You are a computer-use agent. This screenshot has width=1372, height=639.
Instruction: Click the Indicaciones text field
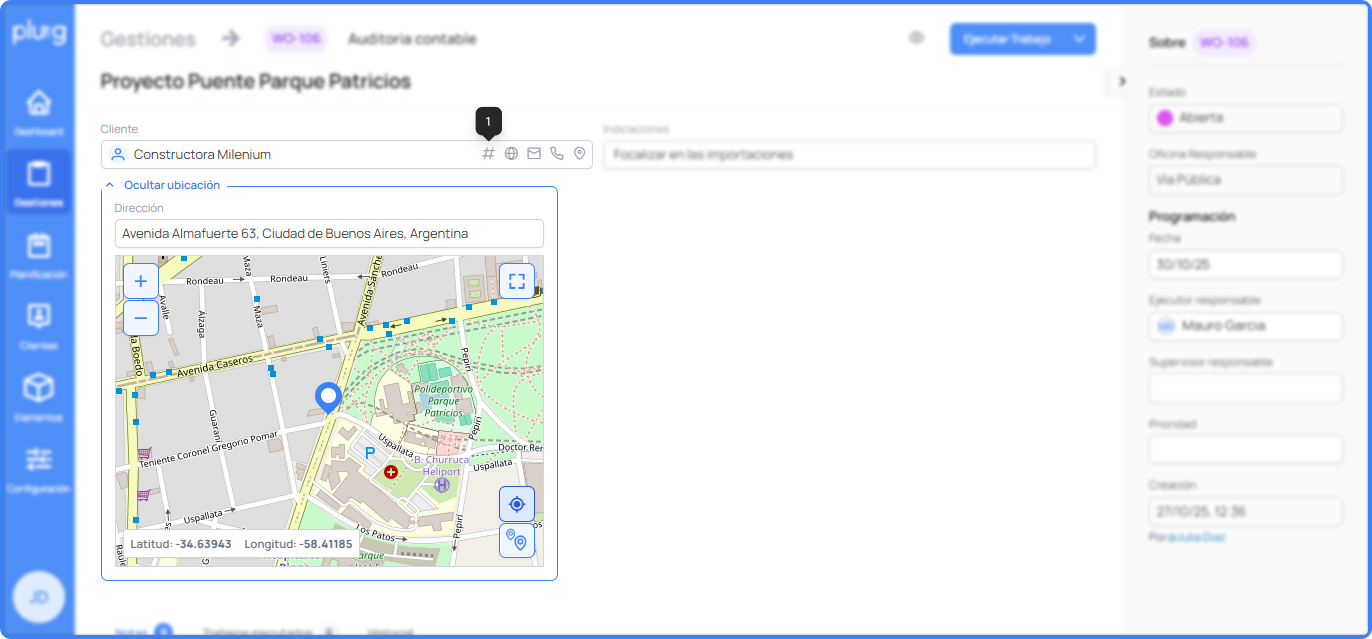(849, 154)
